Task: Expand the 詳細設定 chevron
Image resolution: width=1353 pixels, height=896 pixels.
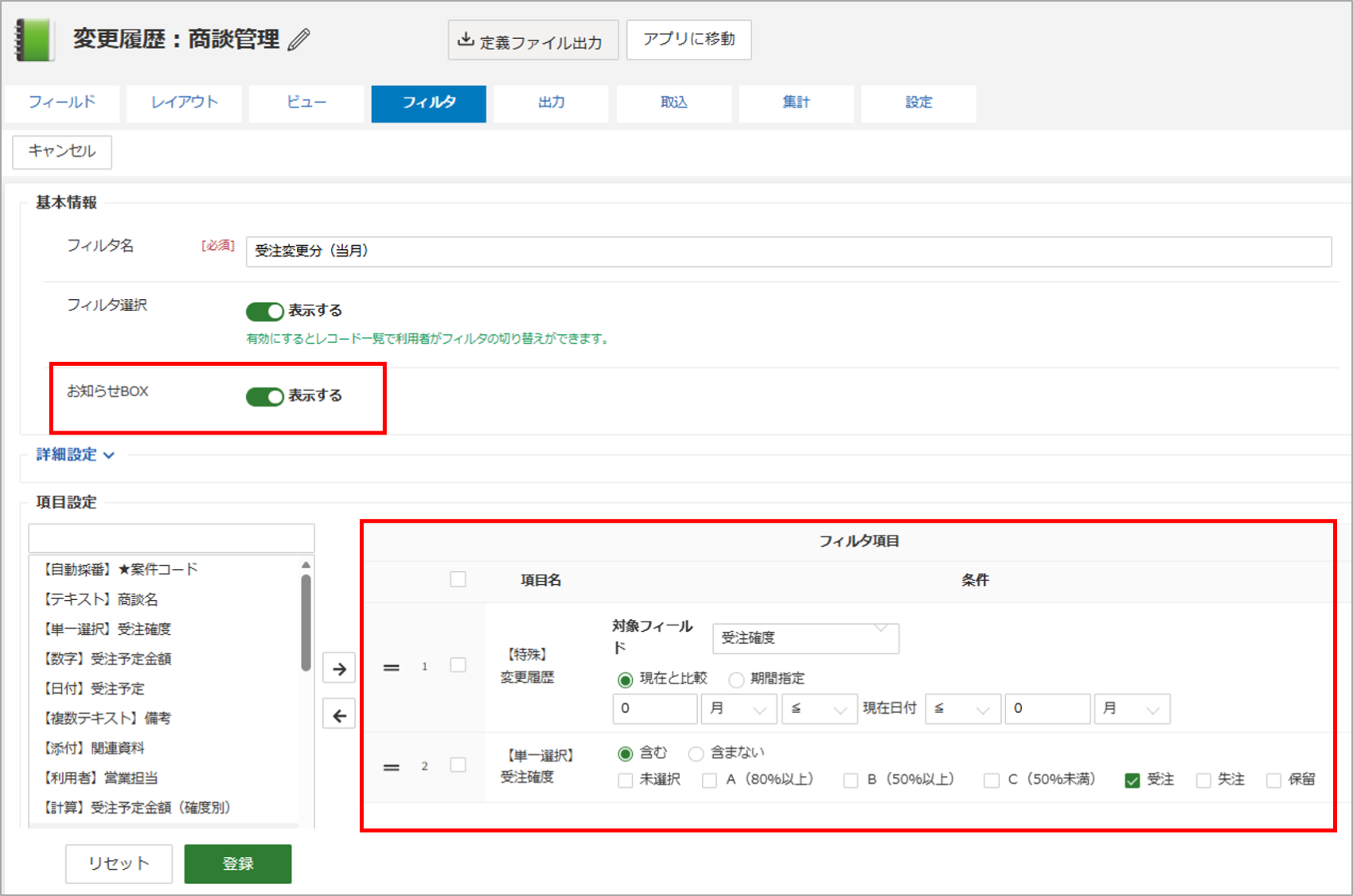Action: tap(109, 455)
